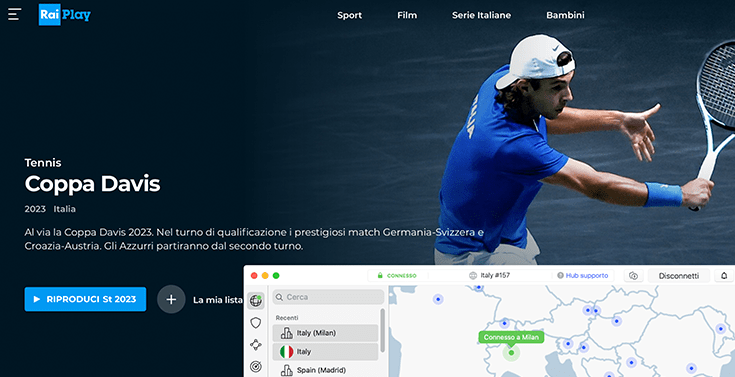Add Coppa Davis with the plus icon
Image resolution: width=735 pixels, height=377 pixels.
[171, 299]
